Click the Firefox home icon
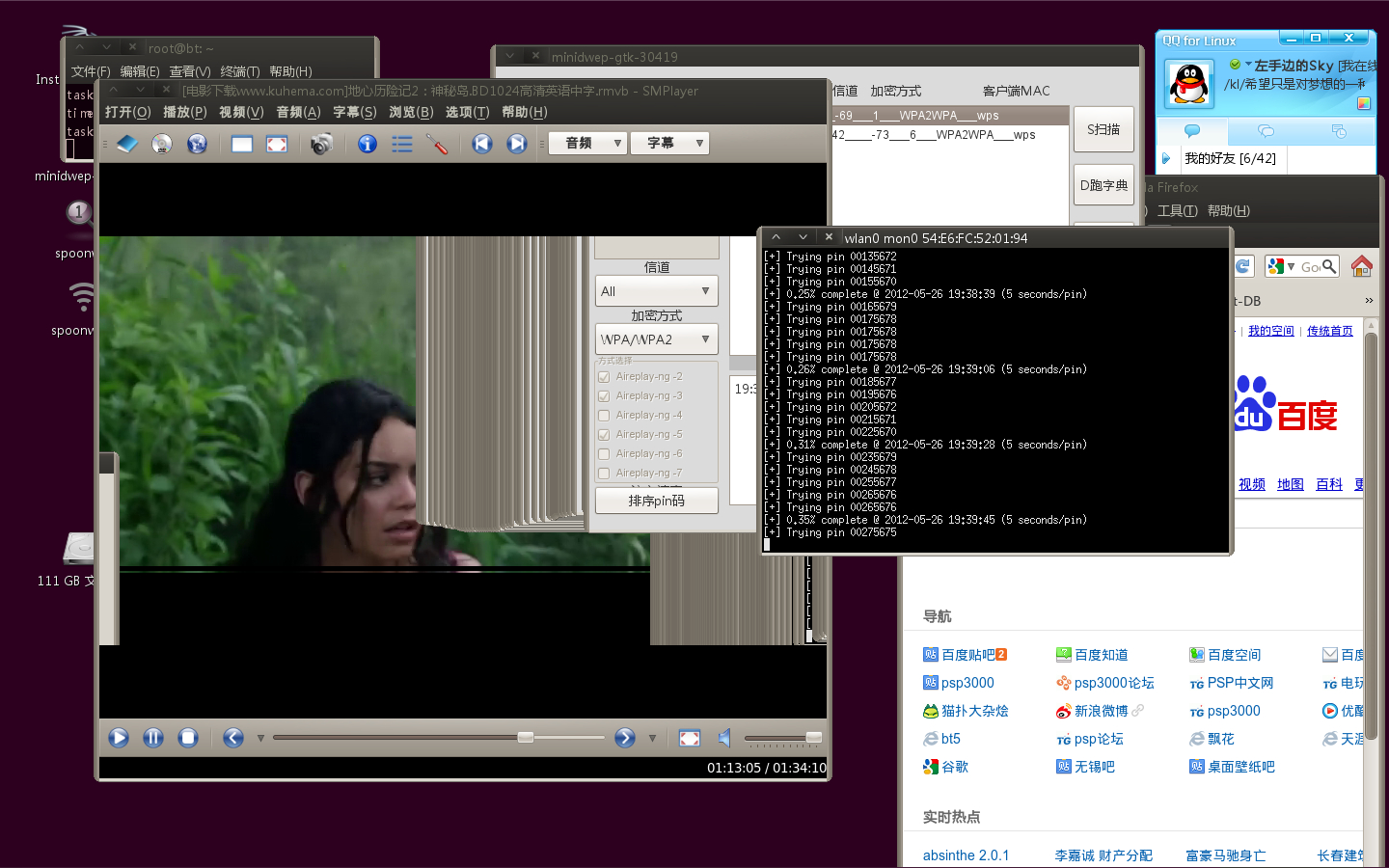The height and width of the screenshot is (868, 1389). pos(1362,266)
